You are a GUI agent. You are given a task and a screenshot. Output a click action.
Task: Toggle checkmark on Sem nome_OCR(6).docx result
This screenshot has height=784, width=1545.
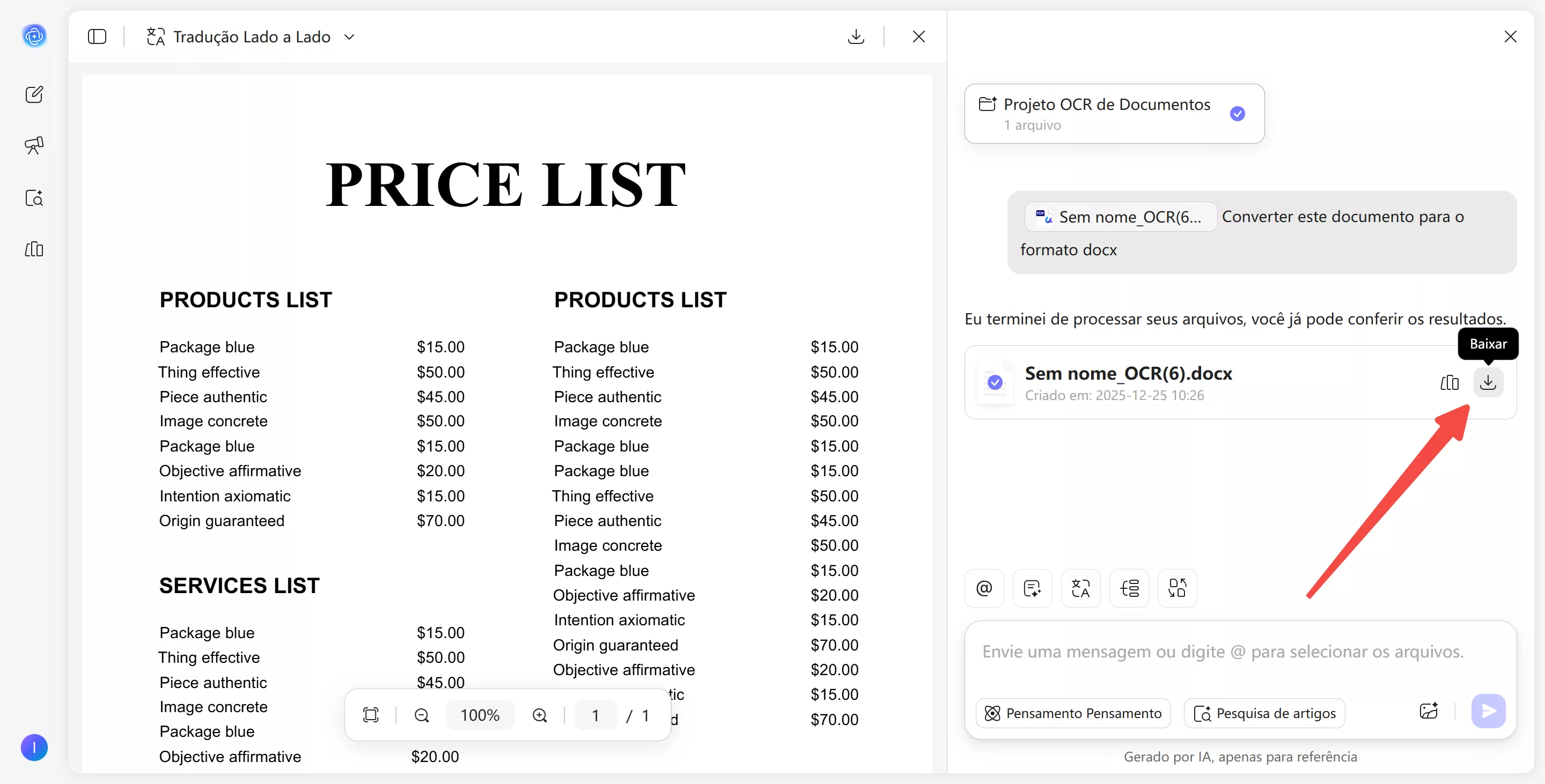coord(995,382)
